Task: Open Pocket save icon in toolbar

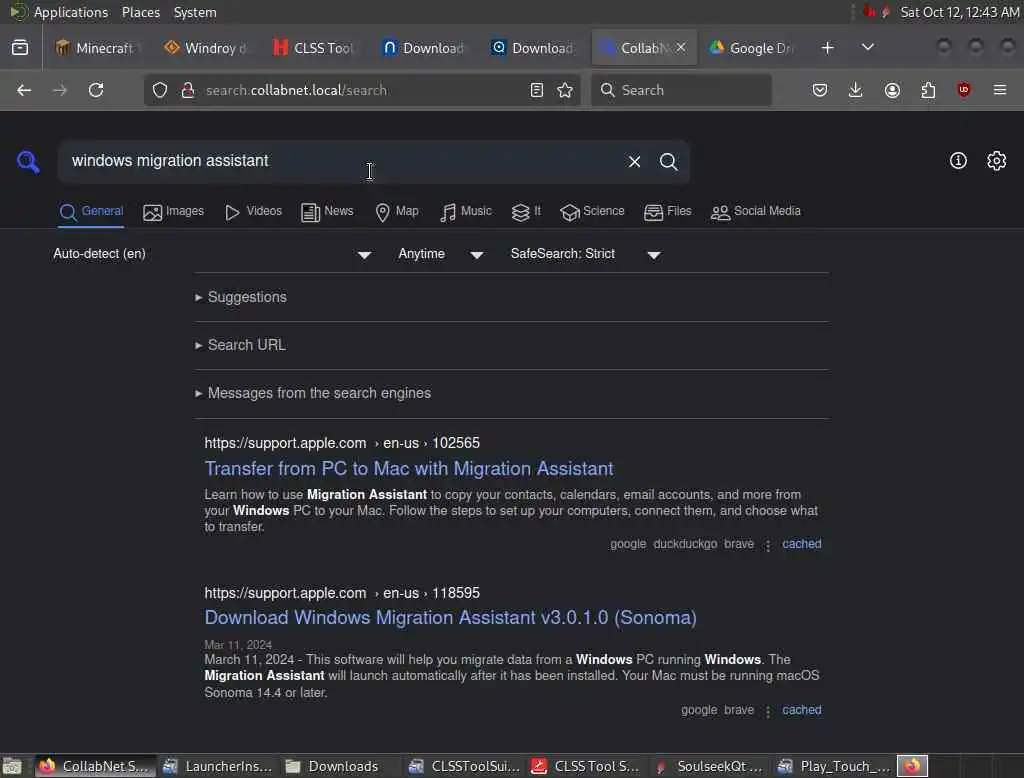Action: (820, 90)
